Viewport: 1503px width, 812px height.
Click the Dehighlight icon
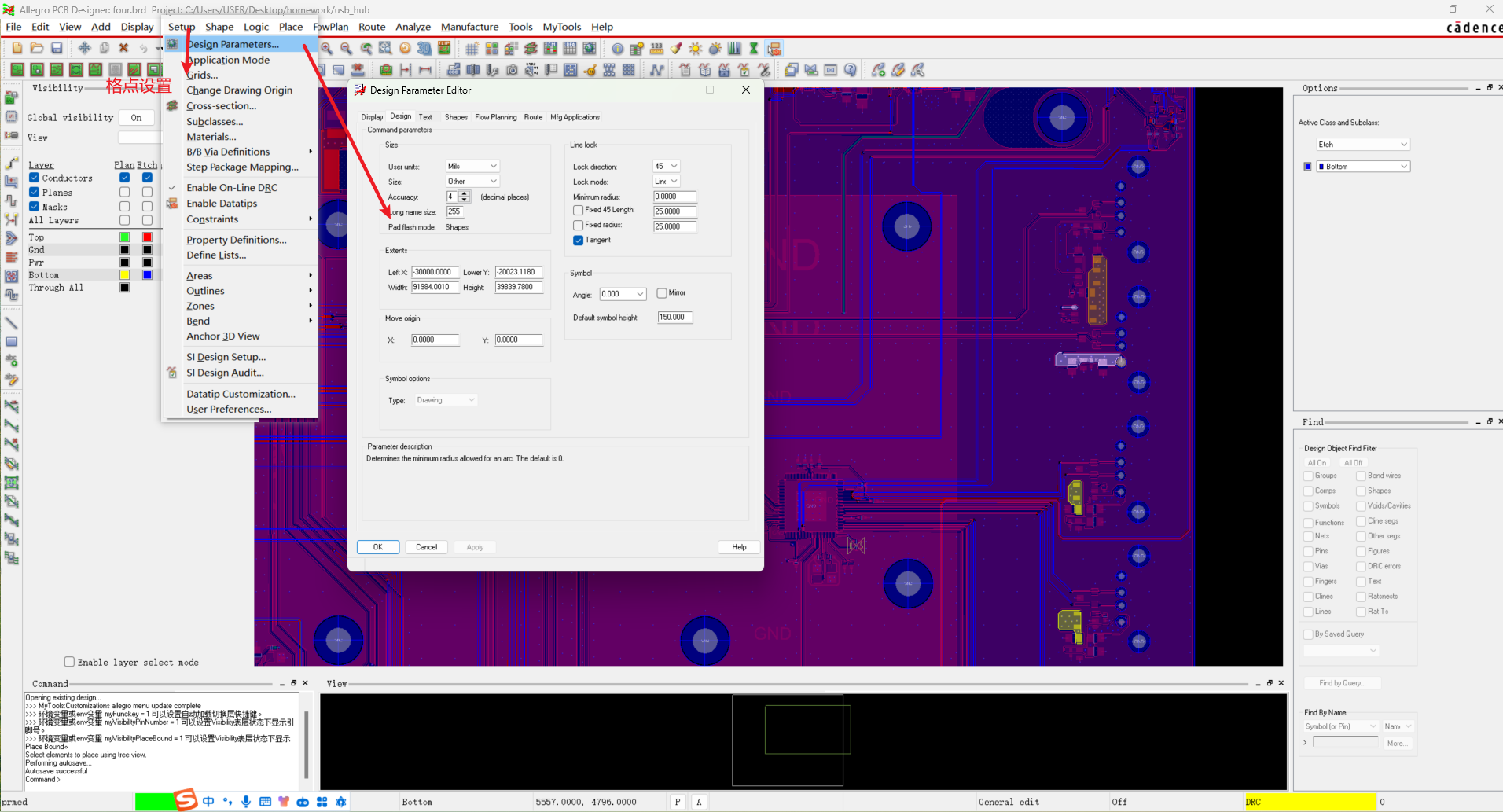(715, 48)
